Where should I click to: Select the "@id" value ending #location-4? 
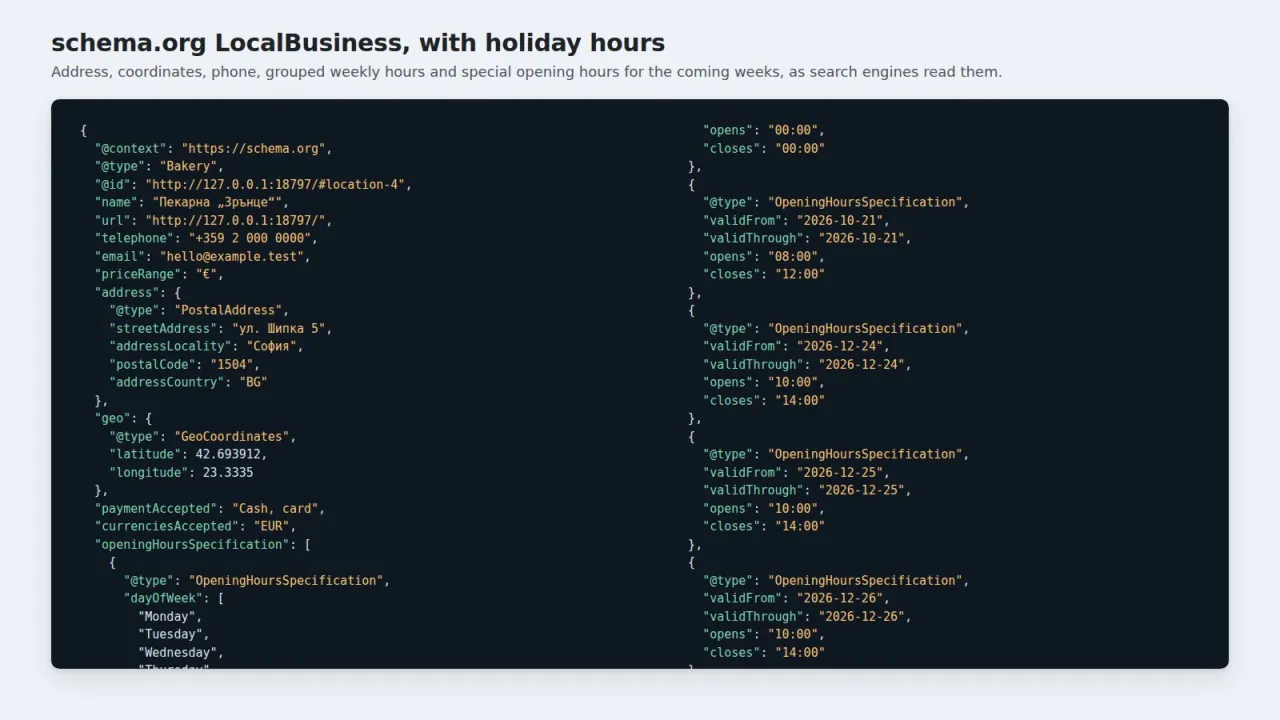click(275, 184)
